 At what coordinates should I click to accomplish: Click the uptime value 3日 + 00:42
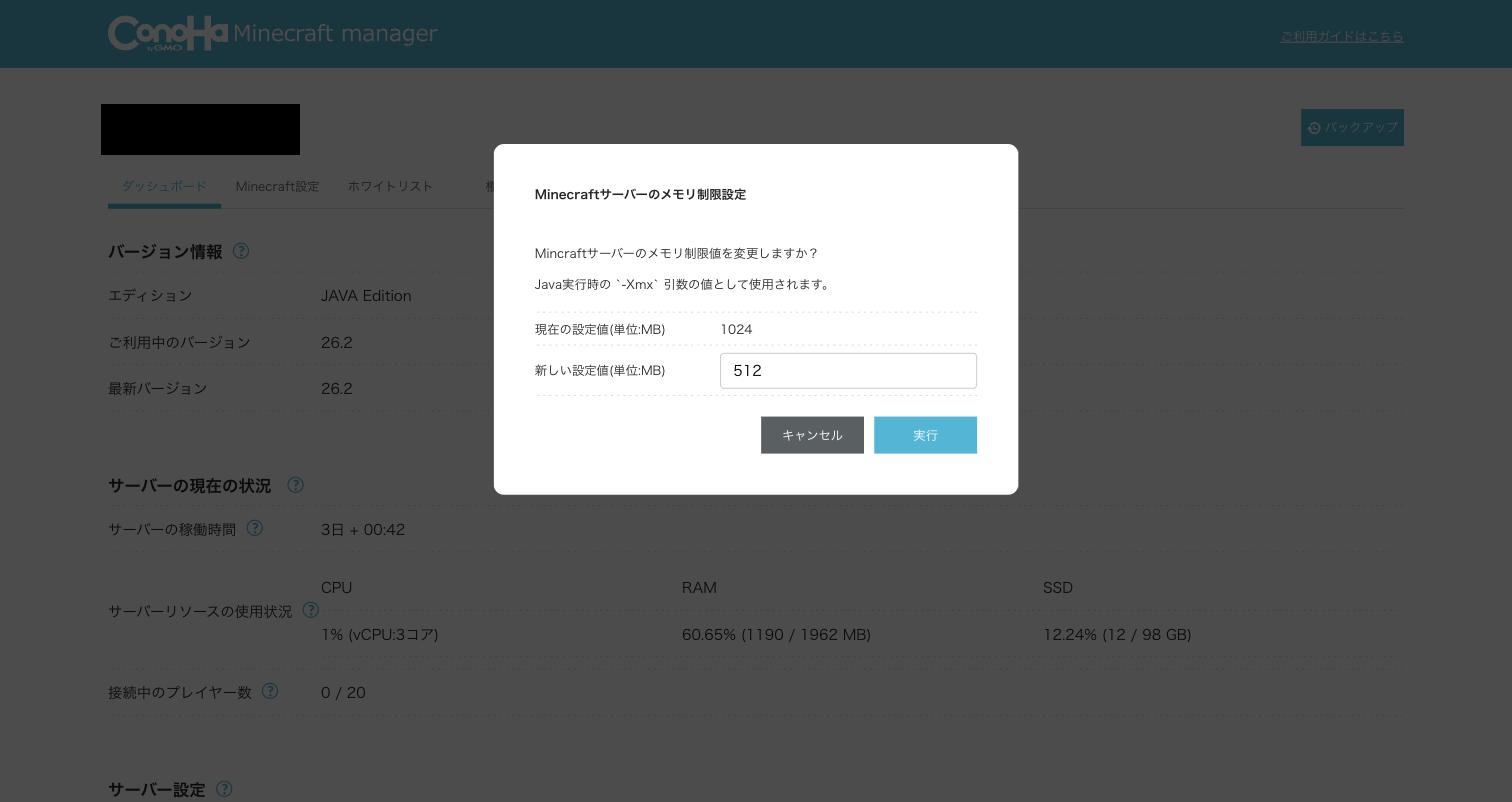(363, 530)
